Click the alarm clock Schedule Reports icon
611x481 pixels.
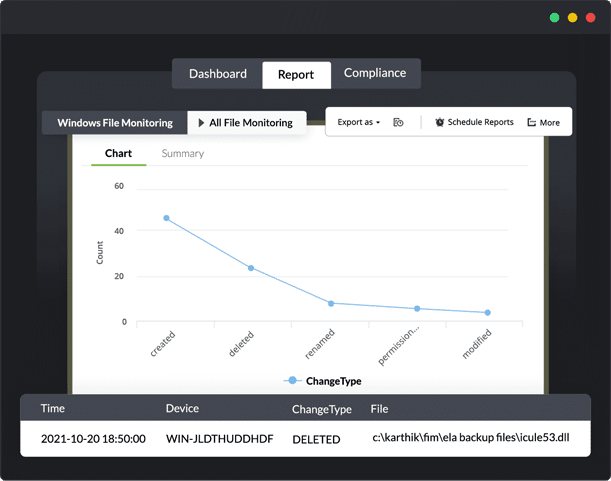[x=440, y=122]
